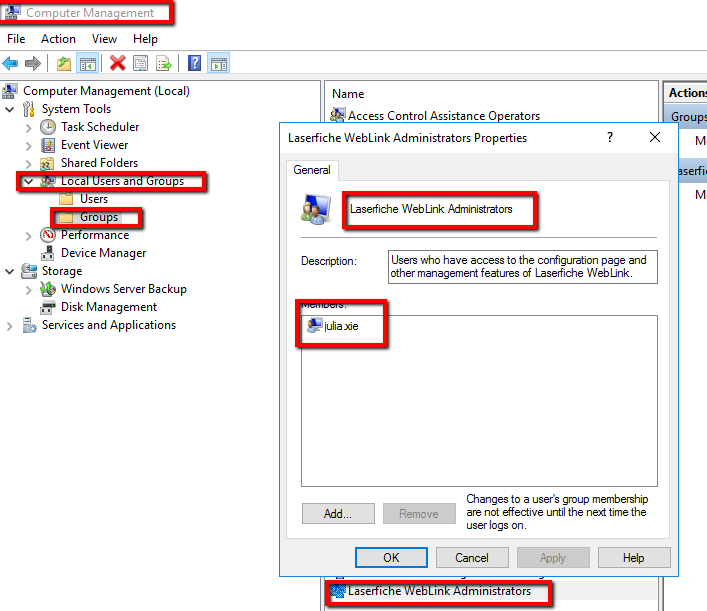707x611 pixels.
Task: Click the Shared Folders icon in tree
Action: point(47,163)
